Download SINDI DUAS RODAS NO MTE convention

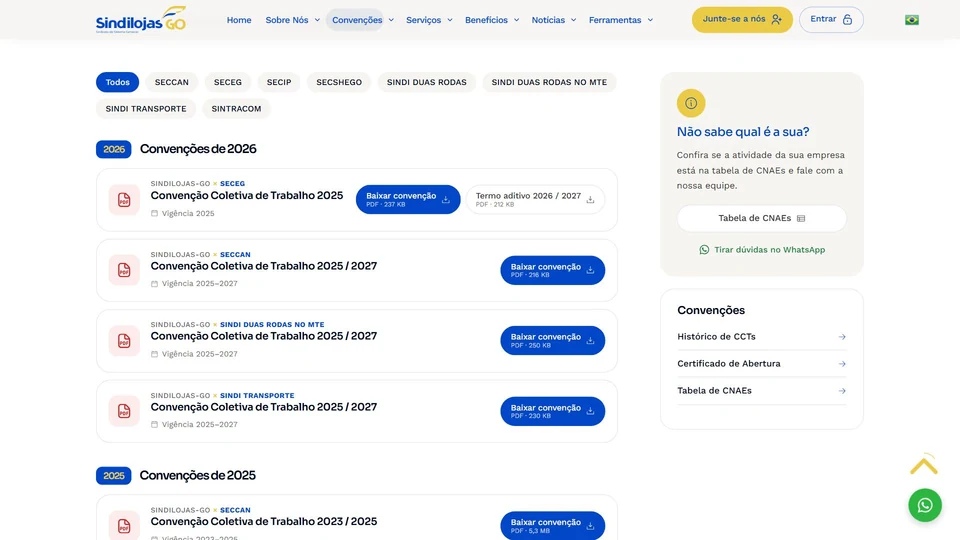click(552, 340)
